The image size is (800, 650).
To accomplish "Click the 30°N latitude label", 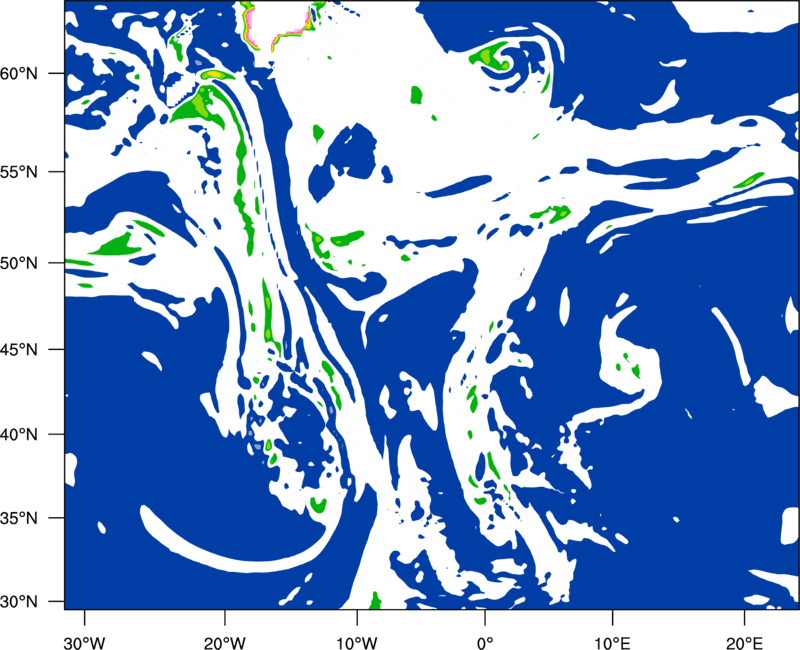I will coord(19,602).
